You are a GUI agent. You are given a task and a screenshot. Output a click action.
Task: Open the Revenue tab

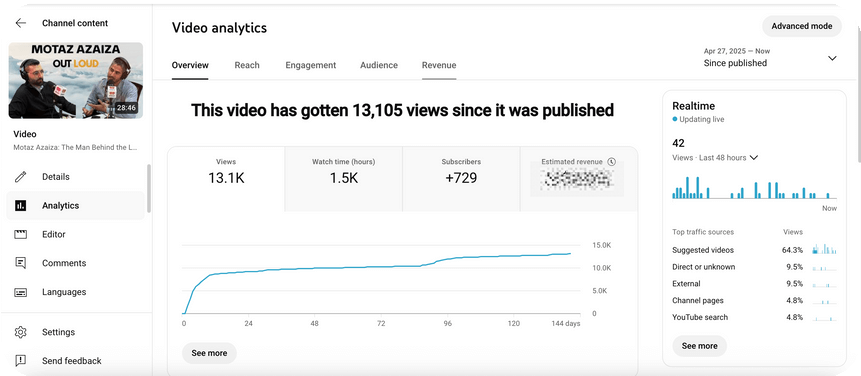439,65
